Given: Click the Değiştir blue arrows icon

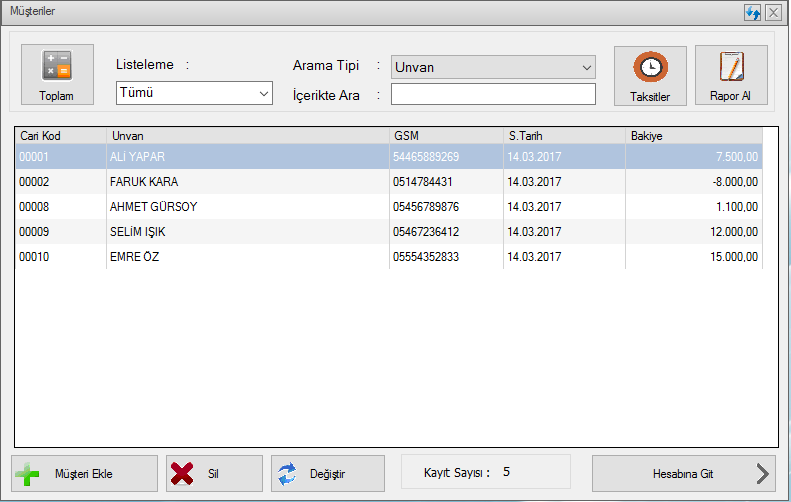Looking at the screenshot, I should pyautogui.click(x=288, y=473).
